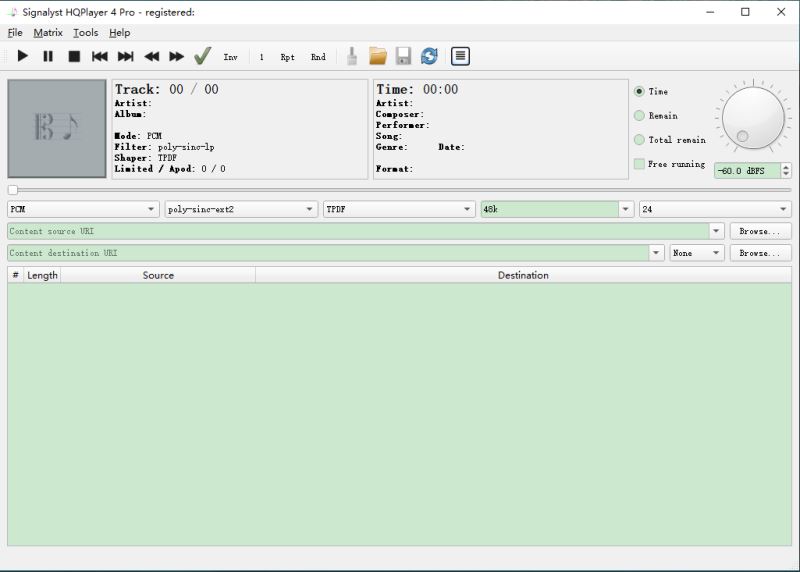This screenshot has width=800, height=572.
Task: Click the brush clear-playlist icon
Action: click(352, 56)
